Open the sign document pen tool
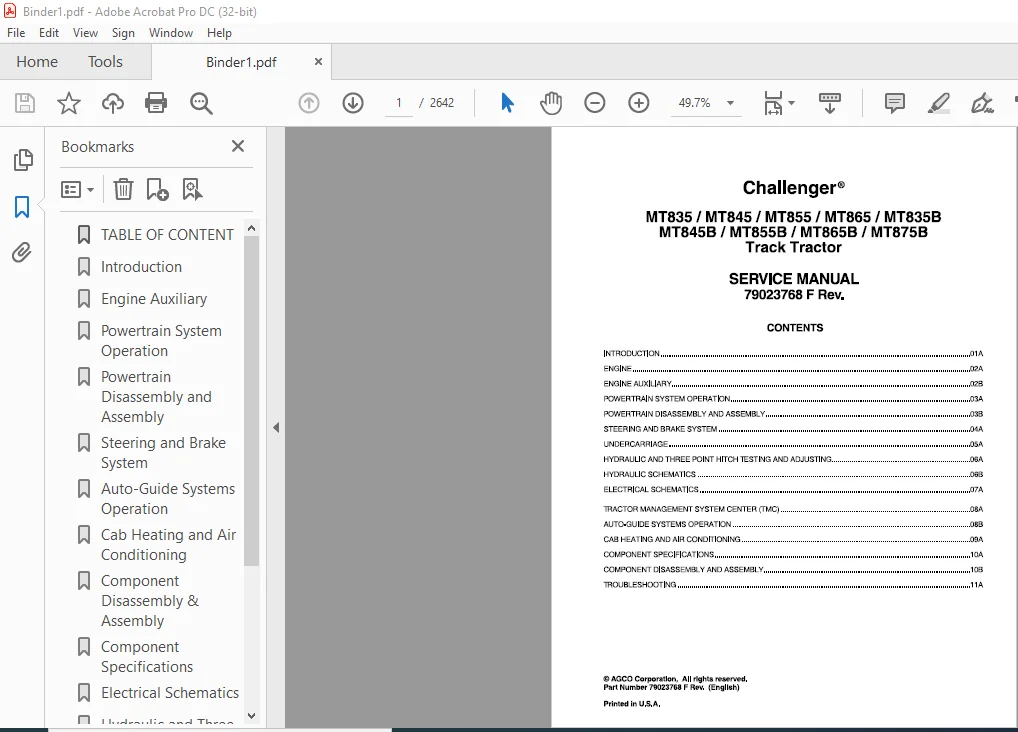Screen dimensions: 1018x732 982,103
